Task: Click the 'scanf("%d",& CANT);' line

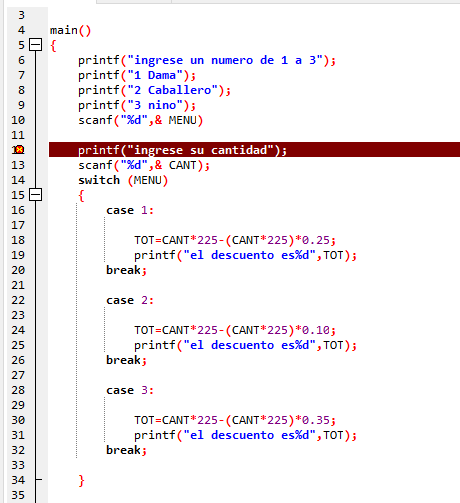Action: pos(144,165)
